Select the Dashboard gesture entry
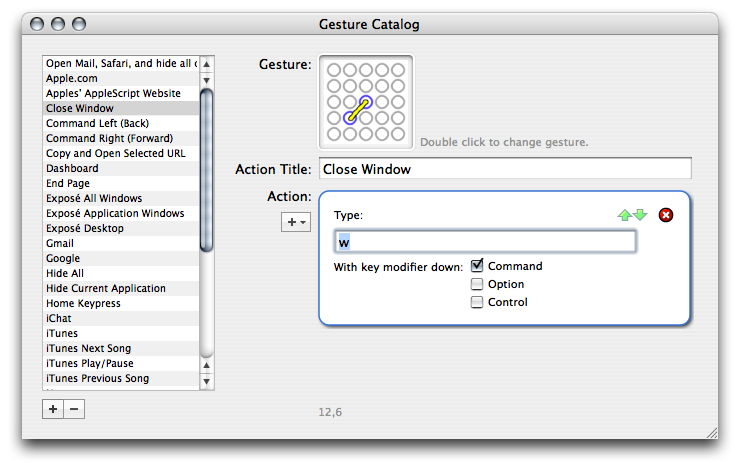The image size is (745, 463). click(72, 168)
